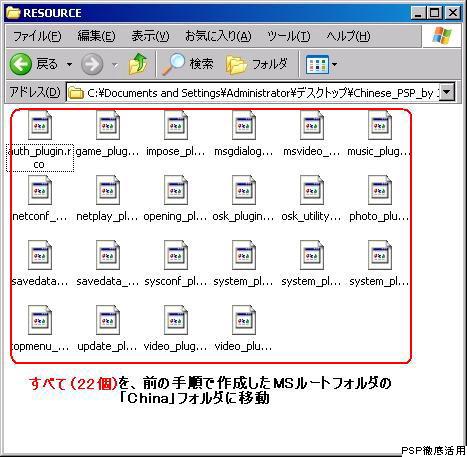
Task: Expand the address bar dropdown
Action: pyautogui.click(x=447, y=92)
